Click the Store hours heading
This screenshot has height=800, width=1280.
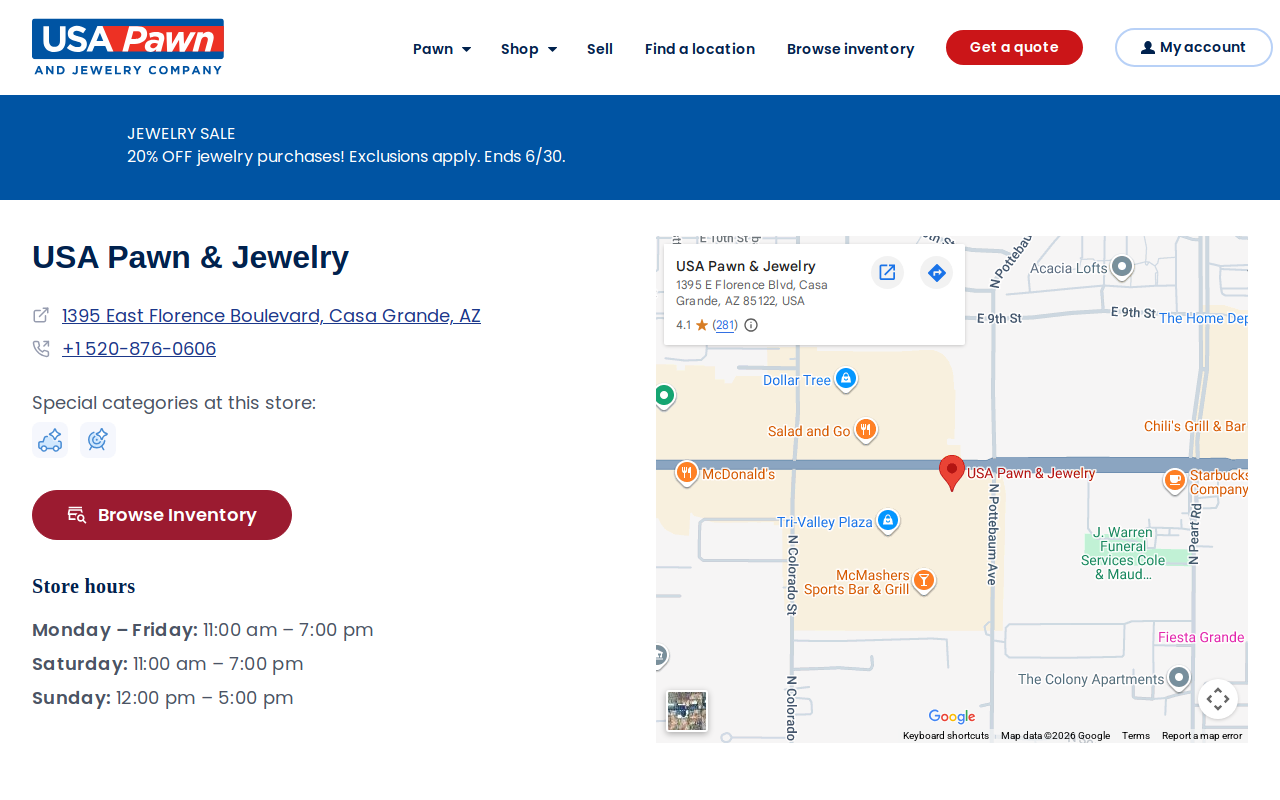coord(84,586)
